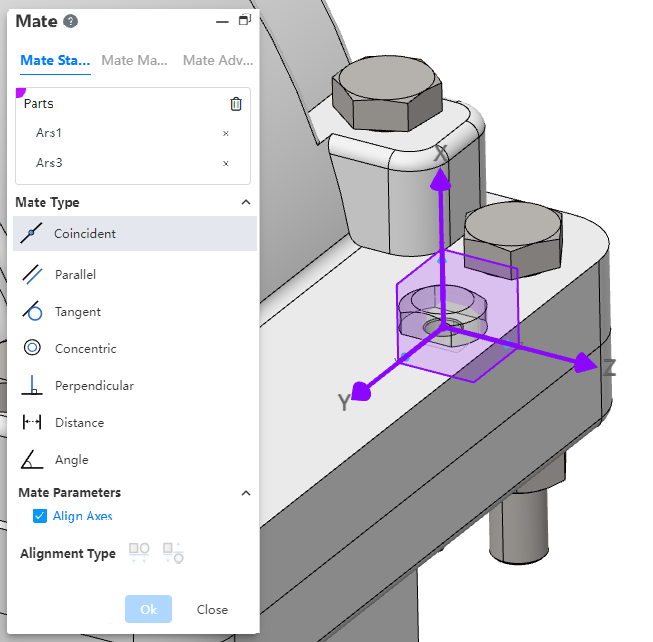Confirm the mate with Ok button

(149, 609)
